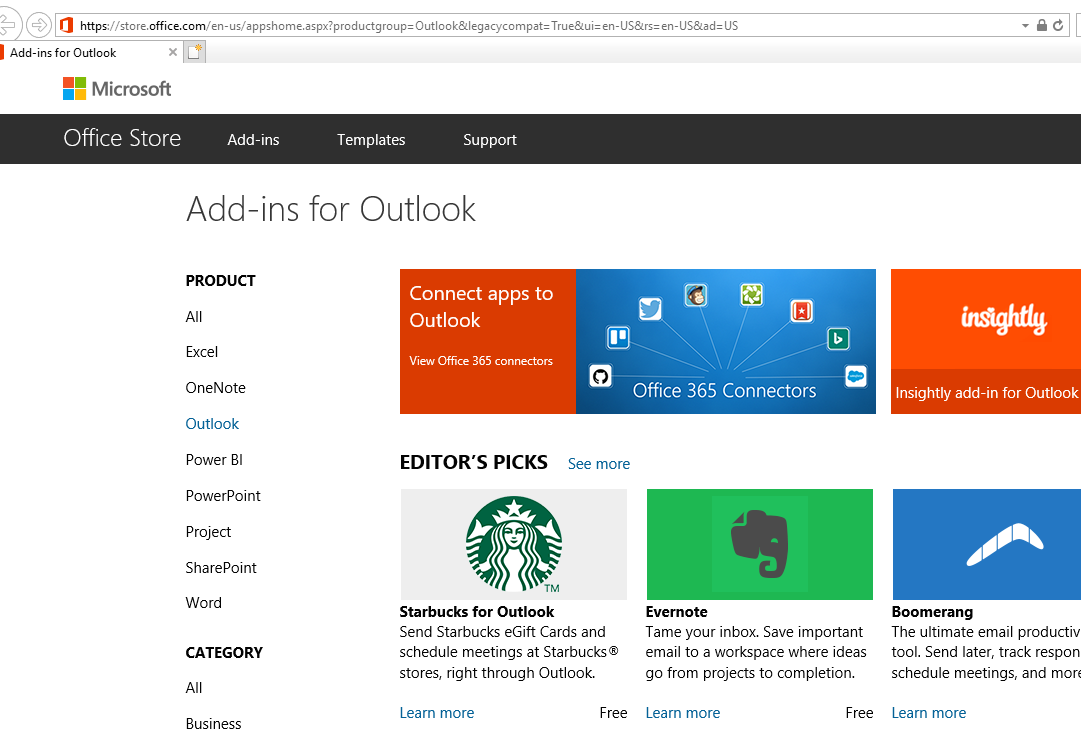Close the Add-ins for Outlook tab
The image size is (1081, 735).
[173, 52]
